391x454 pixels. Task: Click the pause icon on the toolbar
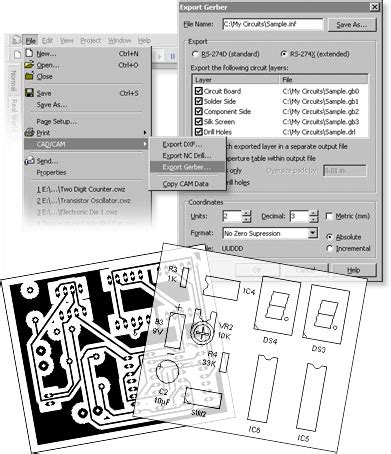pos(173,56)
